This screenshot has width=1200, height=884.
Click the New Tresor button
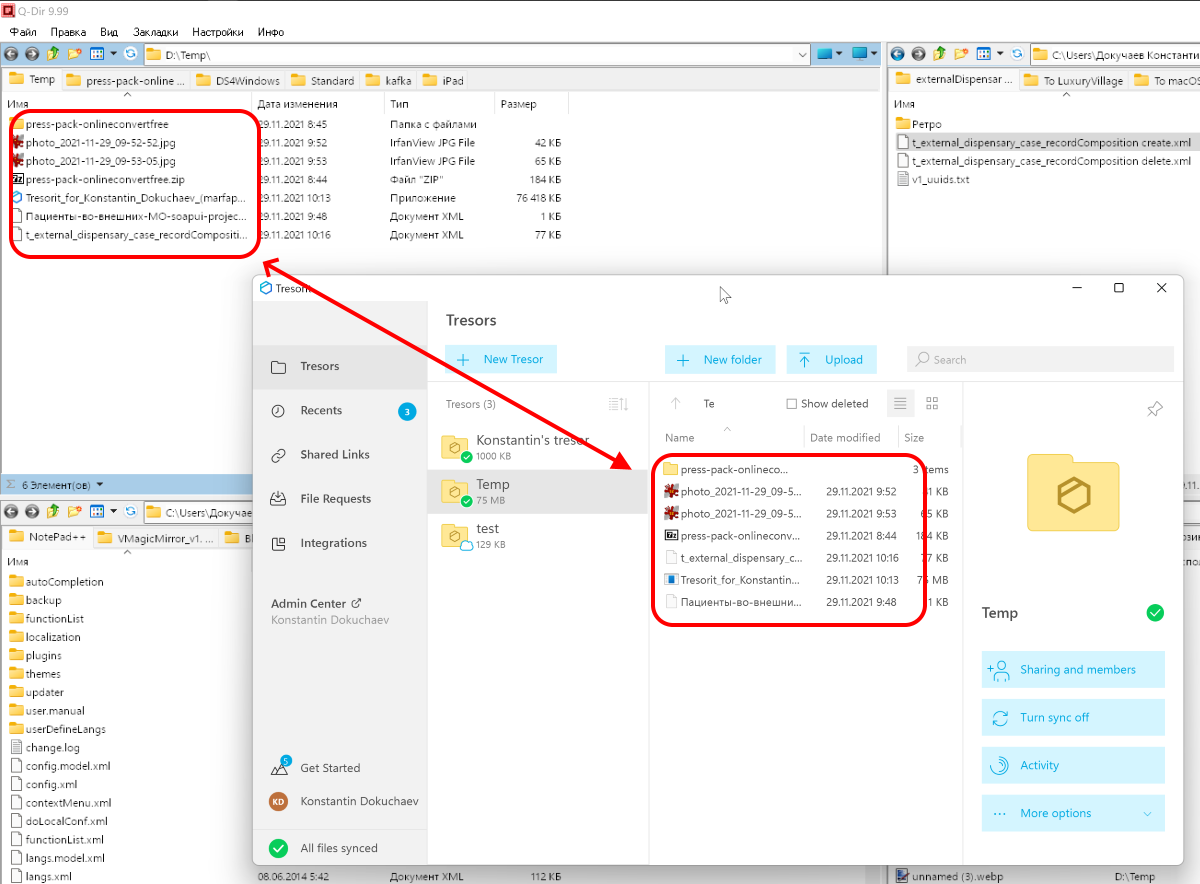tap(500, 359)
